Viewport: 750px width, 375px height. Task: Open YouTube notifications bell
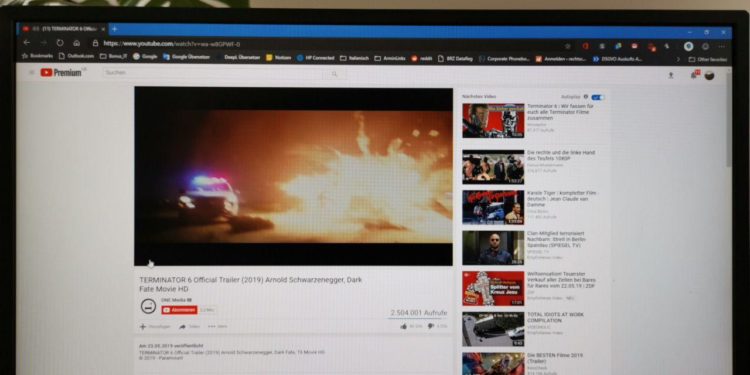coord(694,75)
